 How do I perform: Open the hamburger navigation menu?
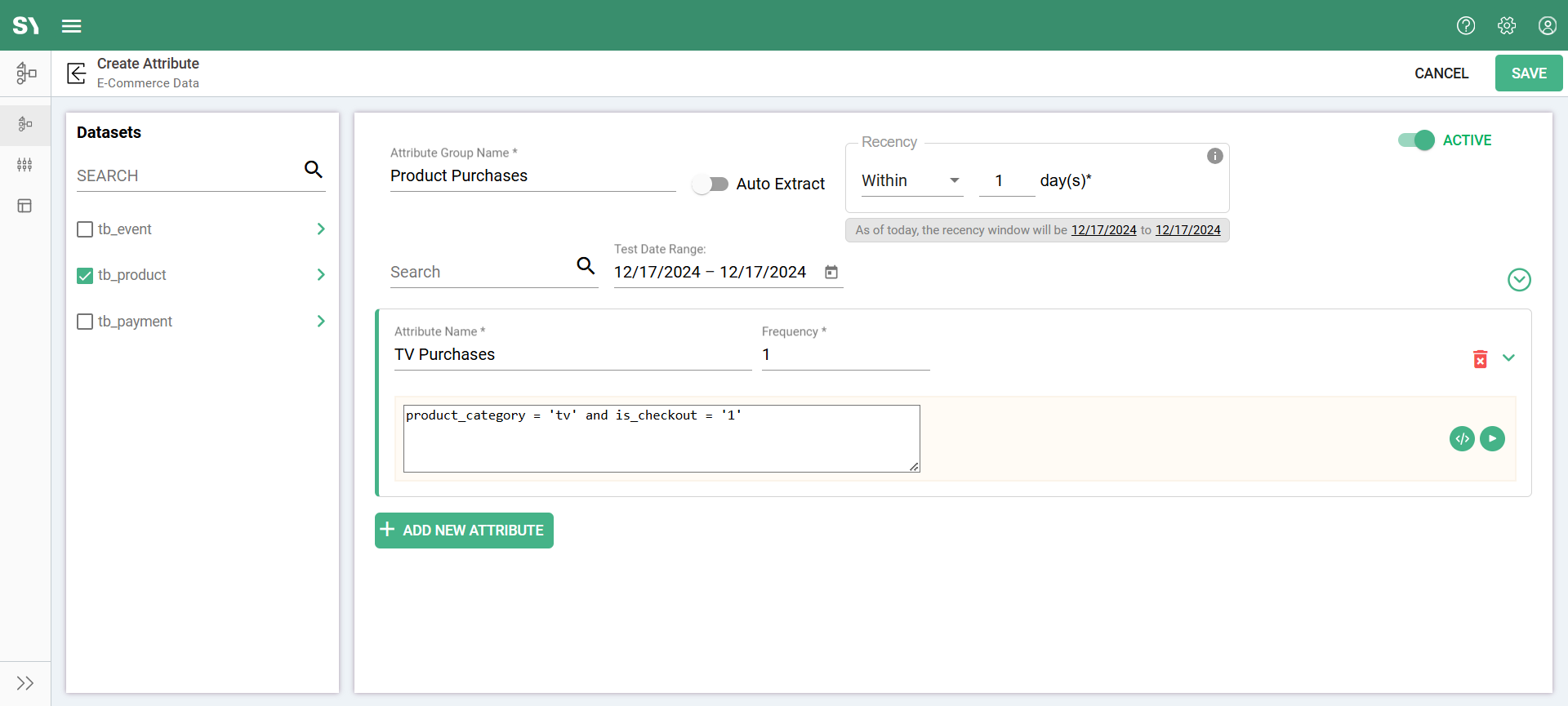[x=72, y=26]
